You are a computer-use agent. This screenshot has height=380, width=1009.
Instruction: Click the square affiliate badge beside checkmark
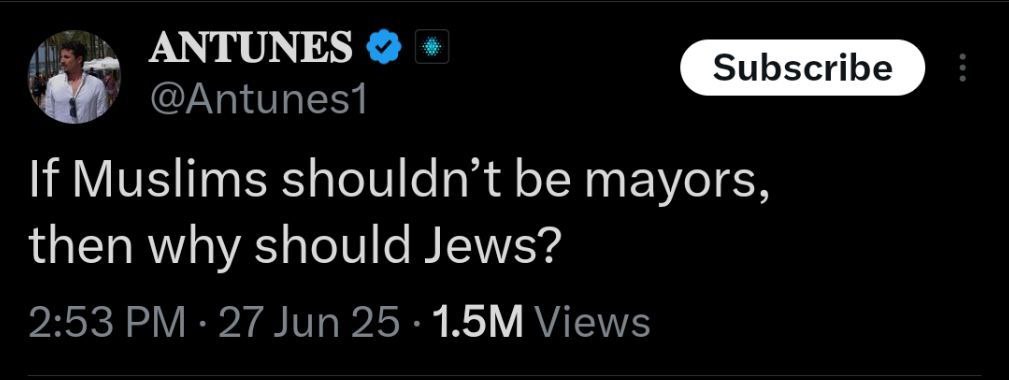pos(431,48)
